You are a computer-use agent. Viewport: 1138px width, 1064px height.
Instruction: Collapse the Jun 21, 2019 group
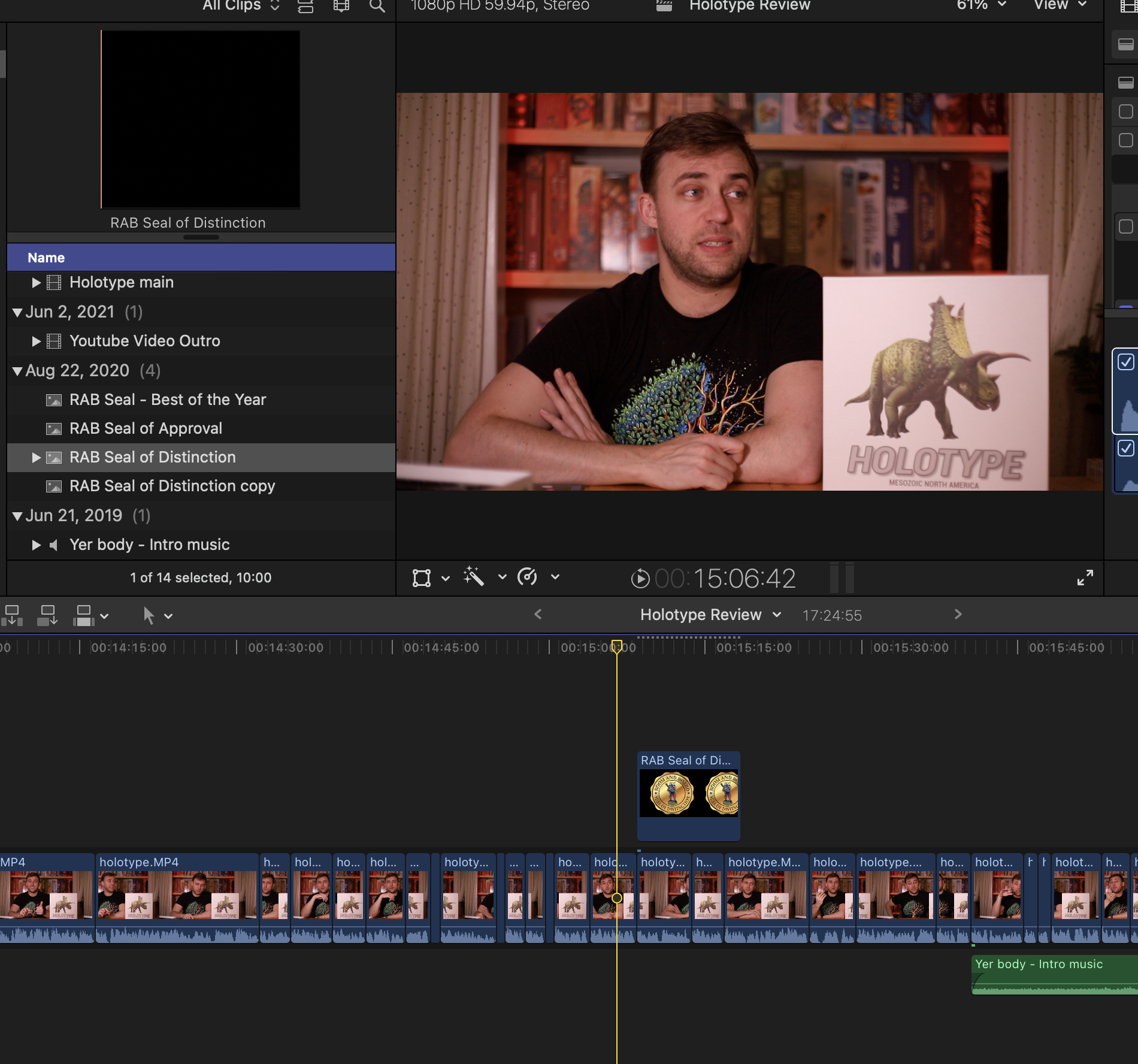tap(17, 516)
